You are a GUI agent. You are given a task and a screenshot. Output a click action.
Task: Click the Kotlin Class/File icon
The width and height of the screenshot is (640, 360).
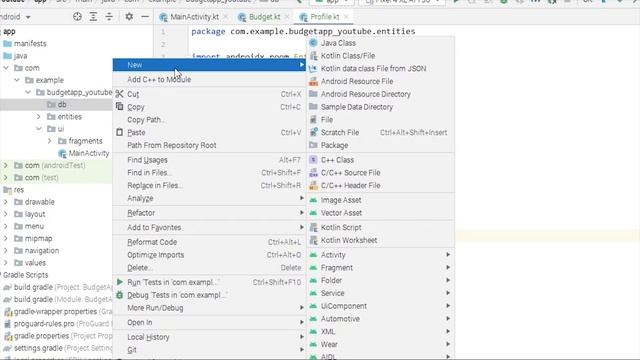pos(313,56)
